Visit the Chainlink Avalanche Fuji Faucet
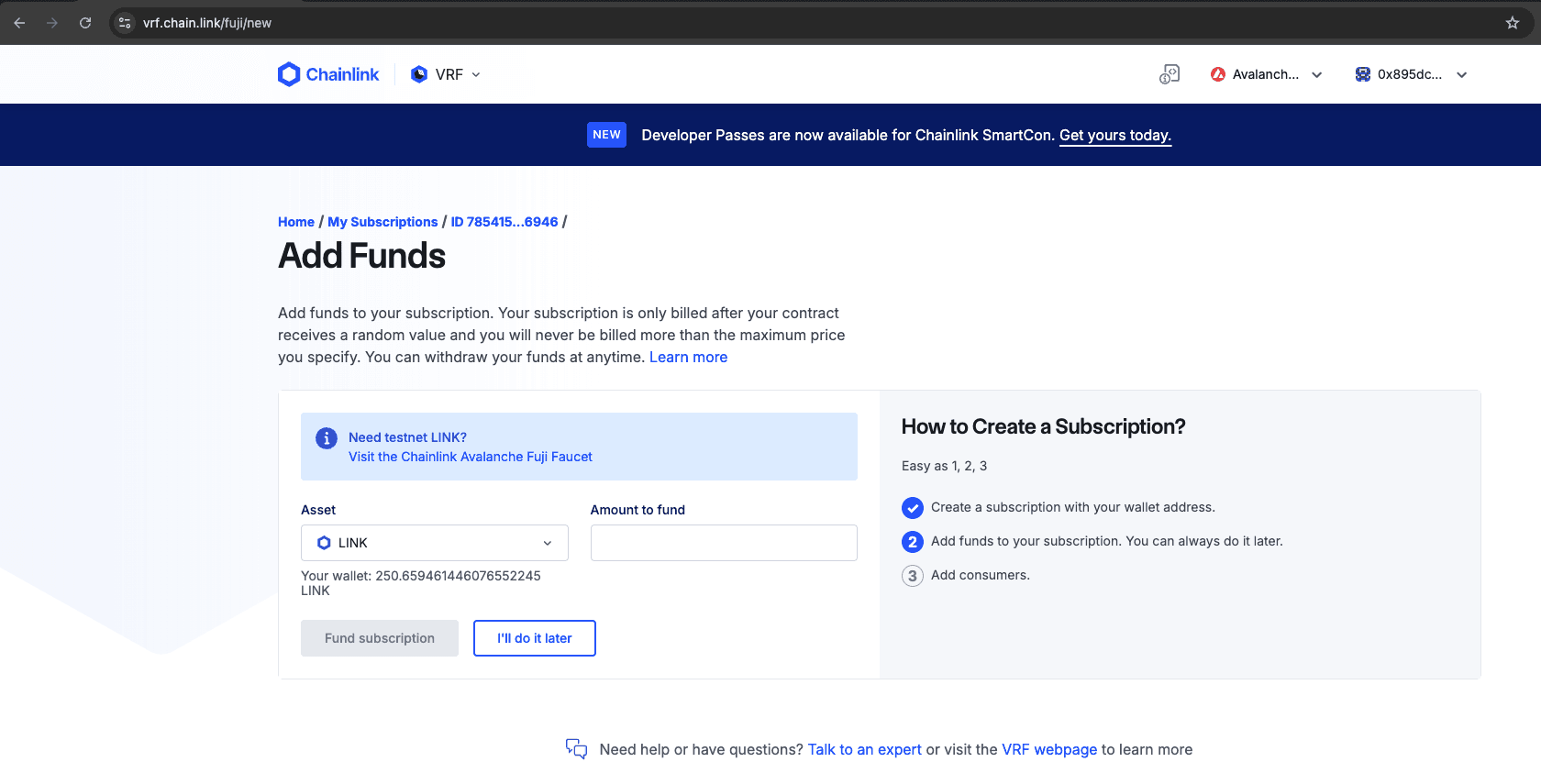 (x=470, y=457)
